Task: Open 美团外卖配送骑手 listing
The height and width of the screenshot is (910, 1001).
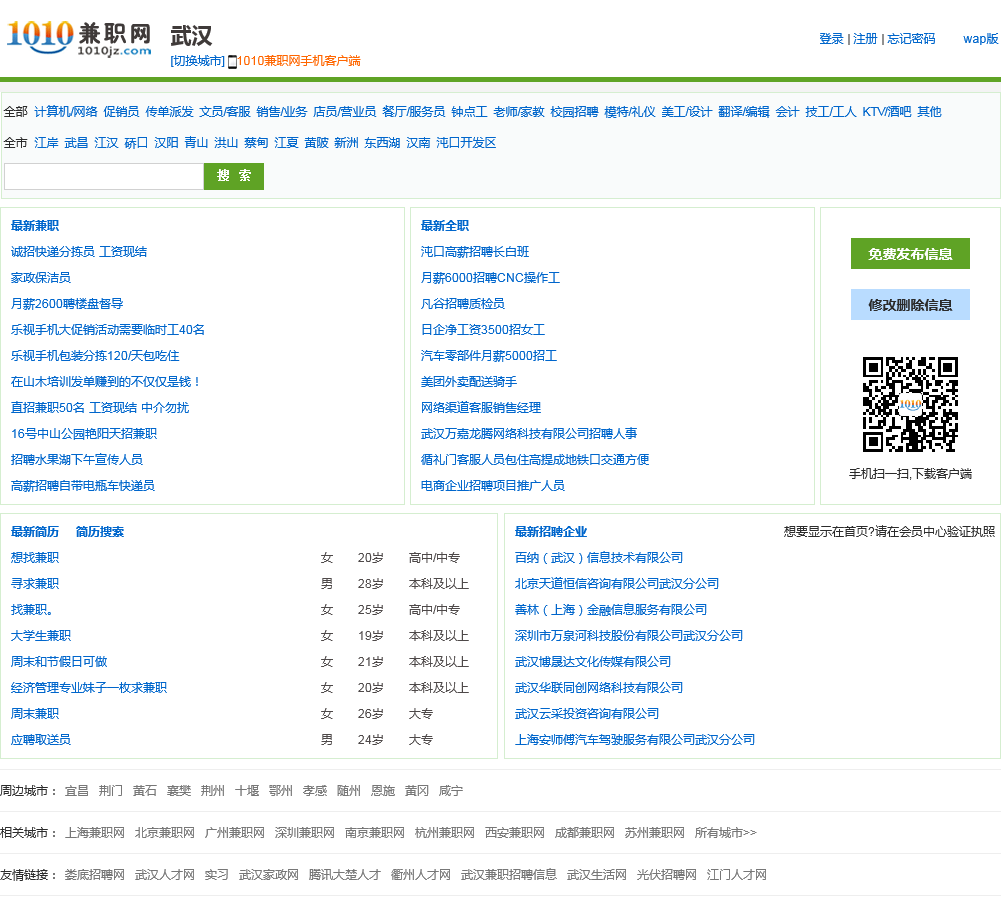Action: coord(469,382)
